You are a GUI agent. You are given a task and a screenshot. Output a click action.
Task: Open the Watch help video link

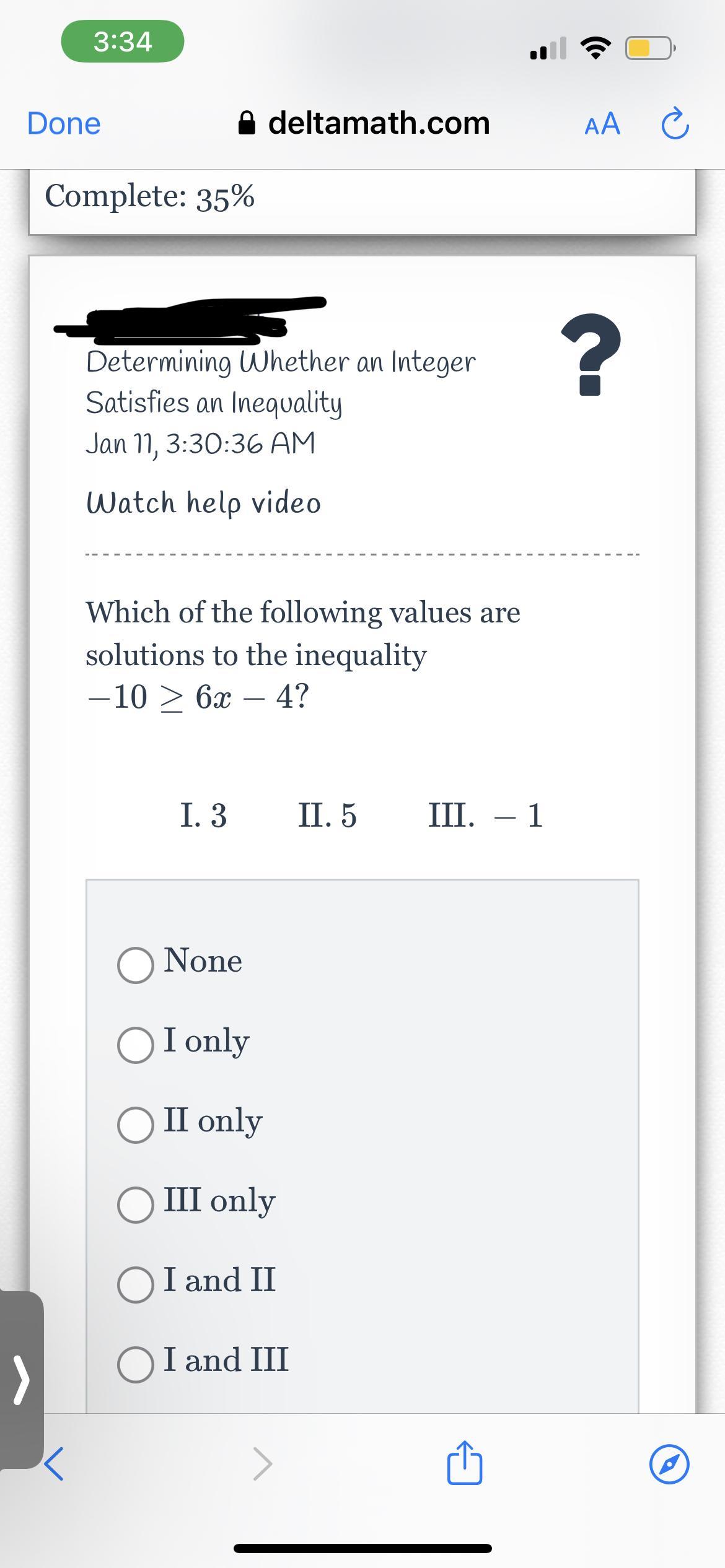pyautogui.click(x=204, y=503)
